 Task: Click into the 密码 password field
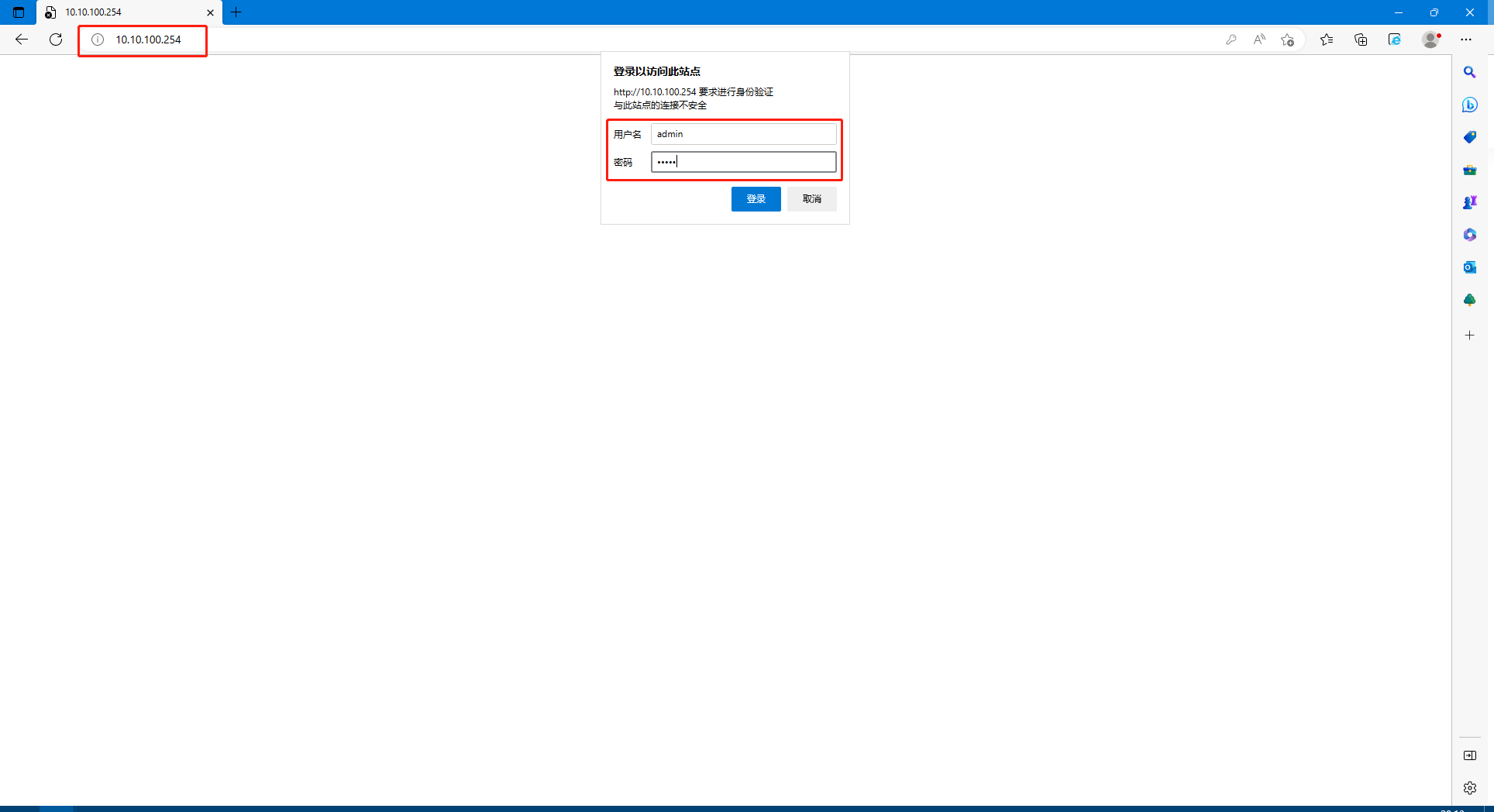pyautogui.click(x=743, y=162)
